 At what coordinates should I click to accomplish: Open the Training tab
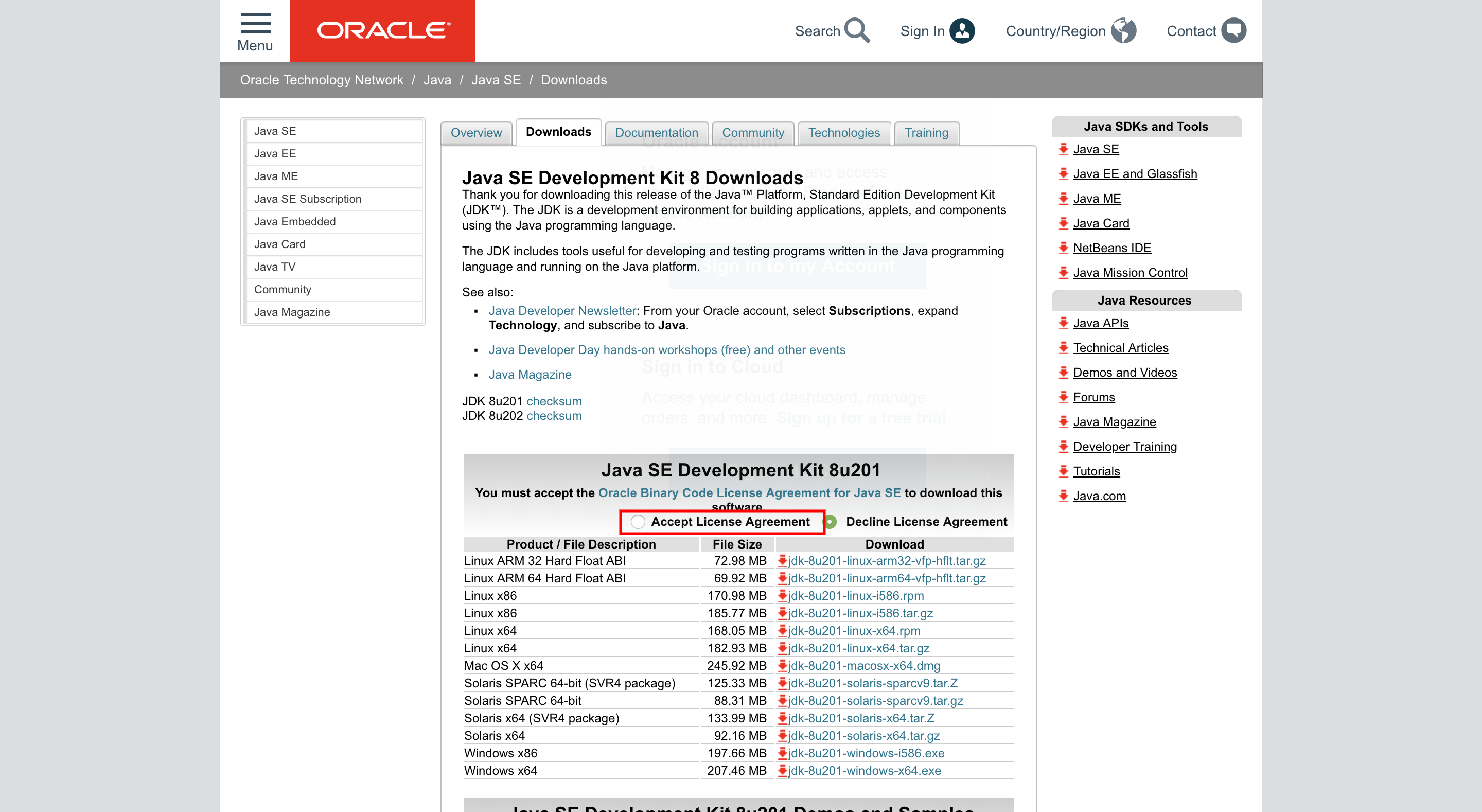(x=926, y=132)
